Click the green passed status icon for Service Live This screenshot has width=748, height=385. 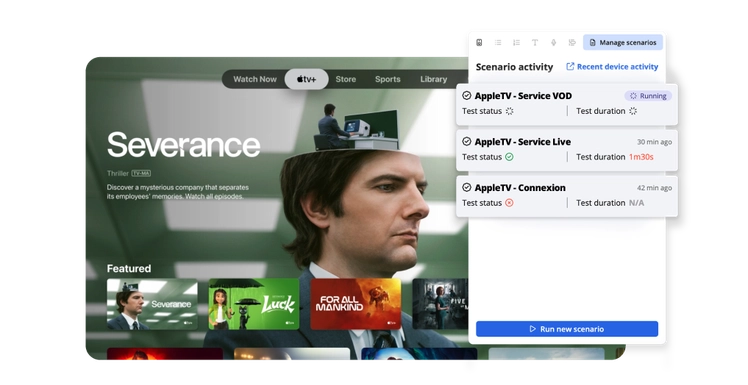point(509,157)
